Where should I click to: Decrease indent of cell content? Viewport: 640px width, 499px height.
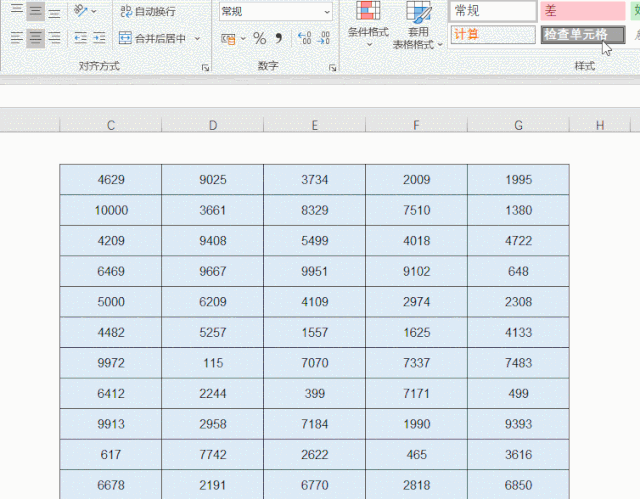click(81, 39)
